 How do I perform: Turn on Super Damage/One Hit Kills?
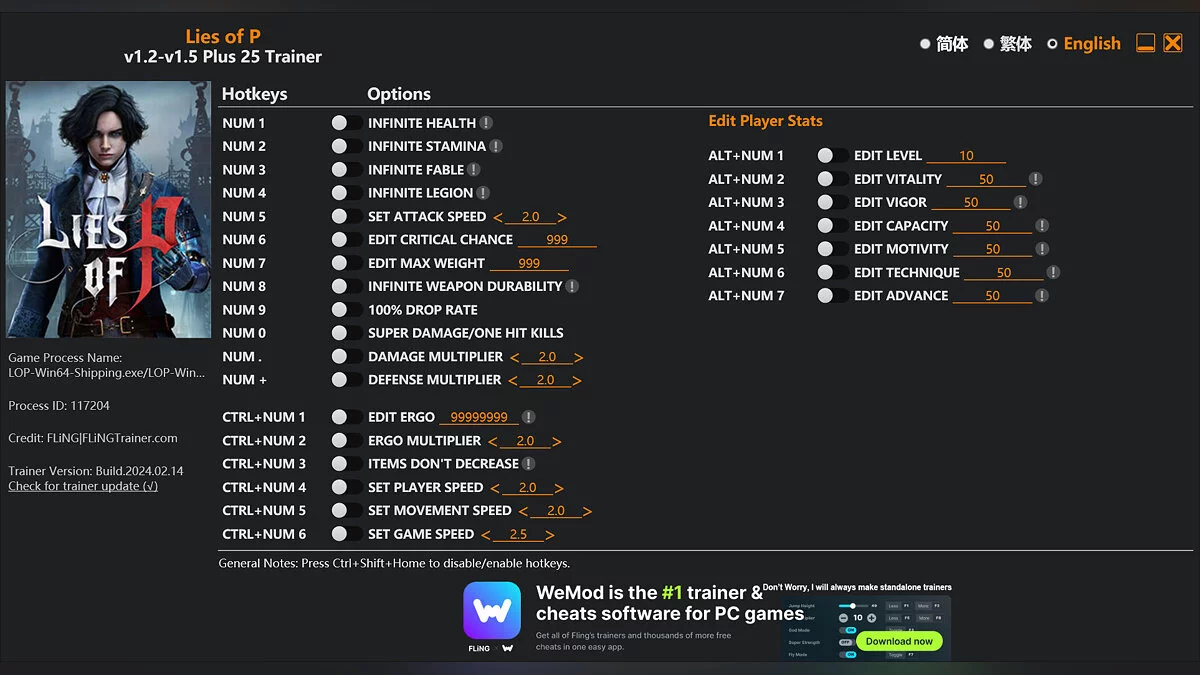[x=346, y=333]
